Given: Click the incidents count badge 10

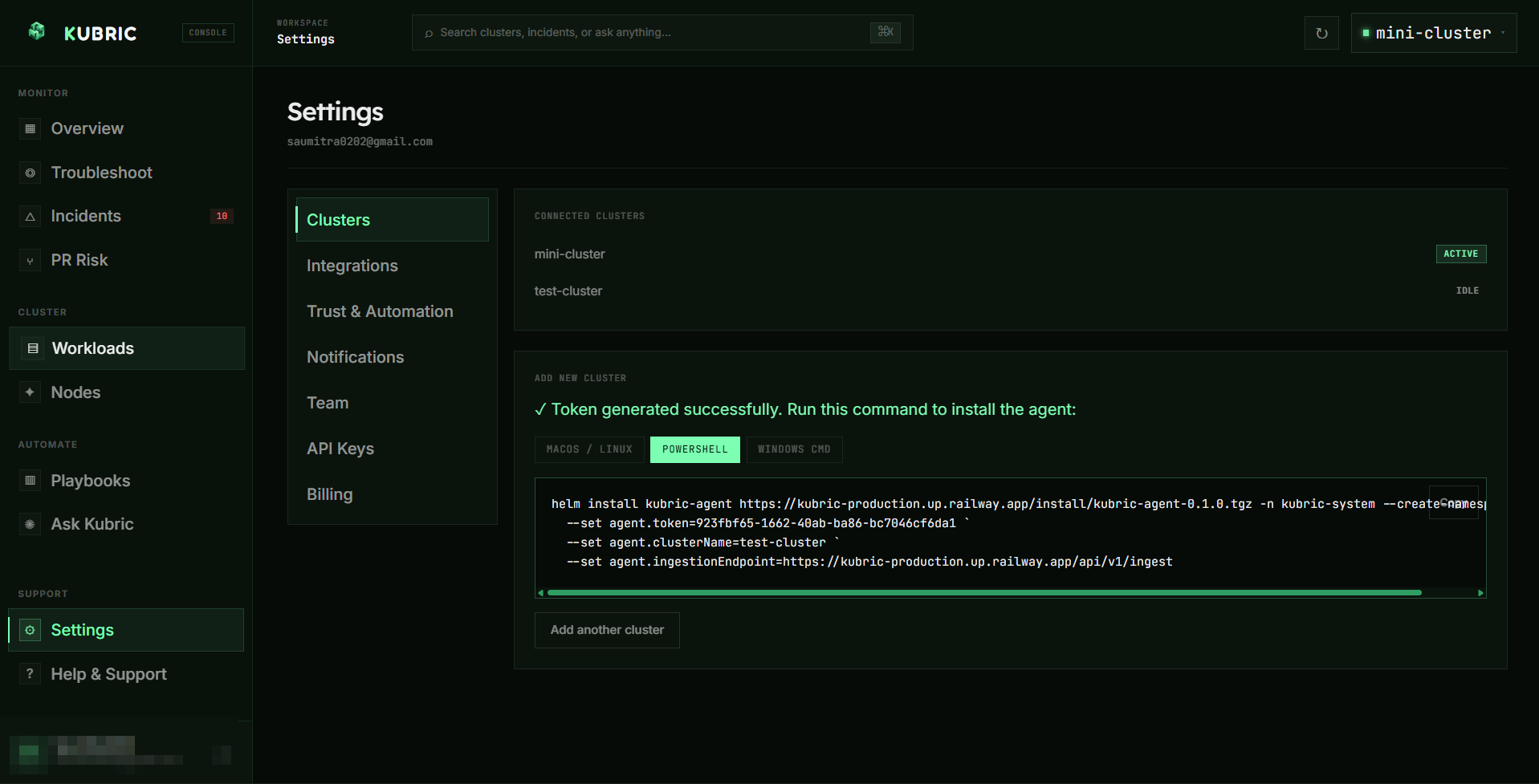Looking at the screenshot, I should (222, 216).
